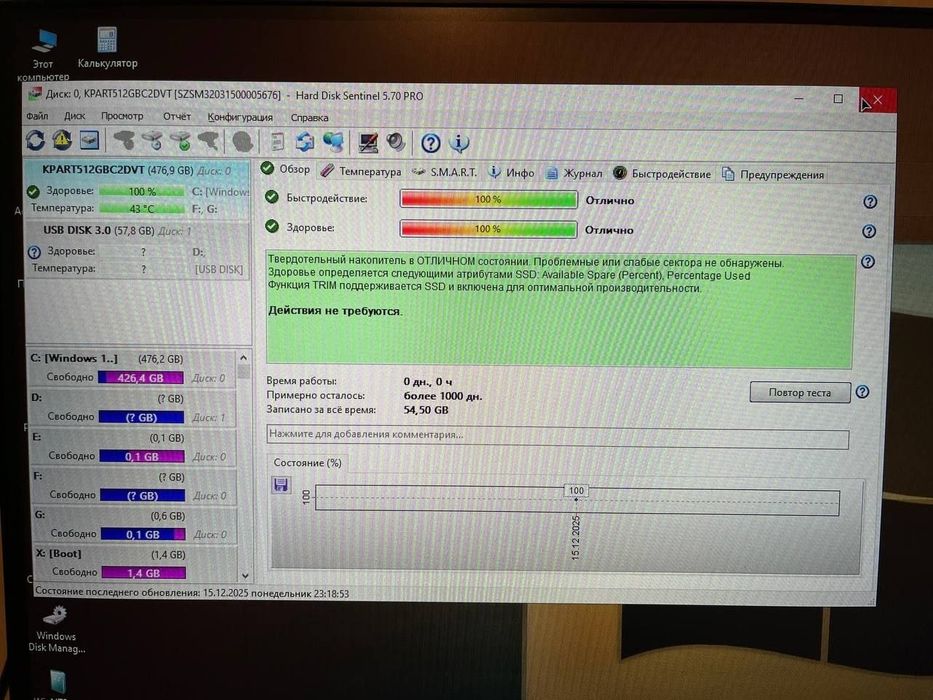Click the Повтор теста button
The height and width of the screenshot is (700, 933).
pyautogui.click(x=800, y=392)
